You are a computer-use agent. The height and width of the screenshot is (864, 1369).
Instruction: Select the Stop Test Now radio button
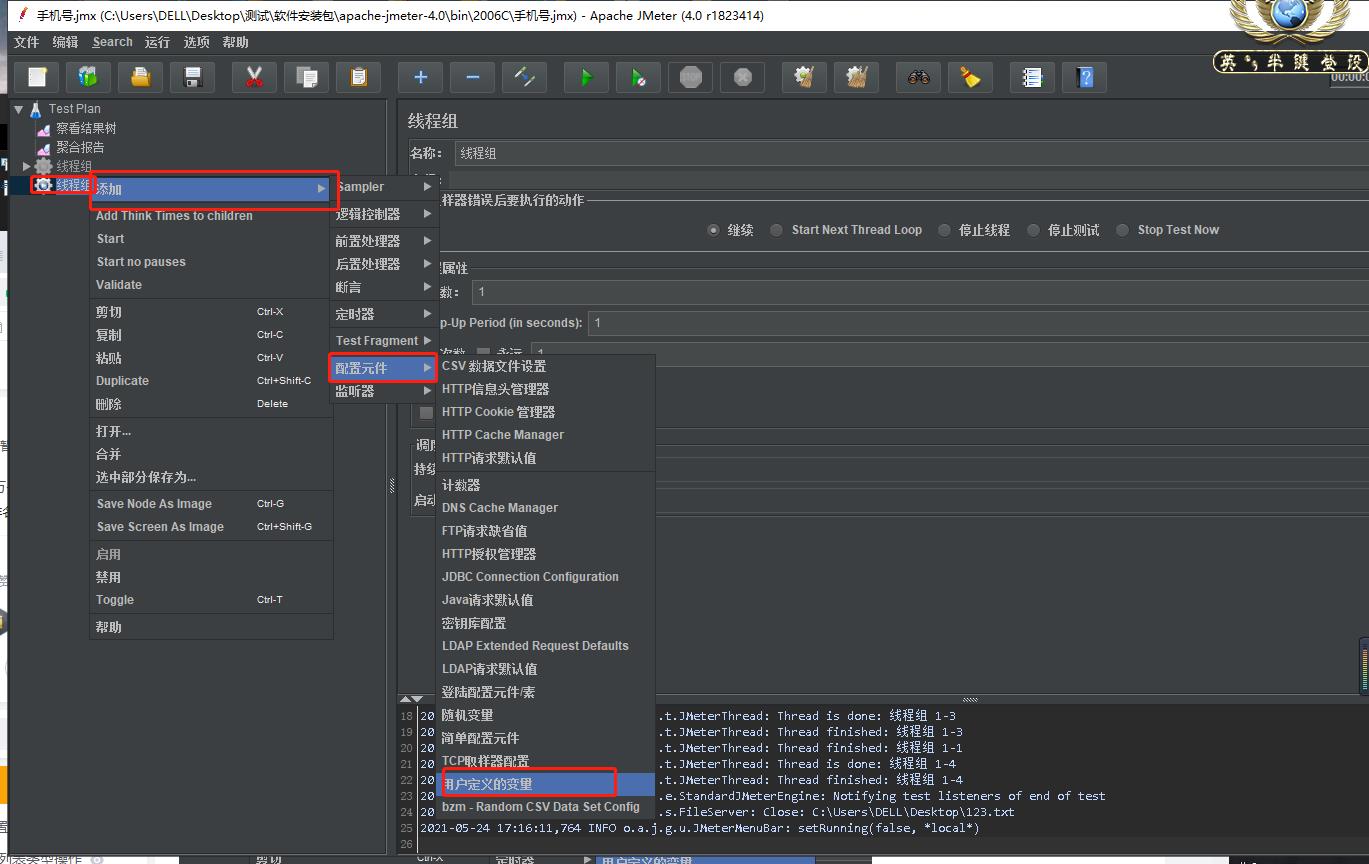(x=1122, y=230)
